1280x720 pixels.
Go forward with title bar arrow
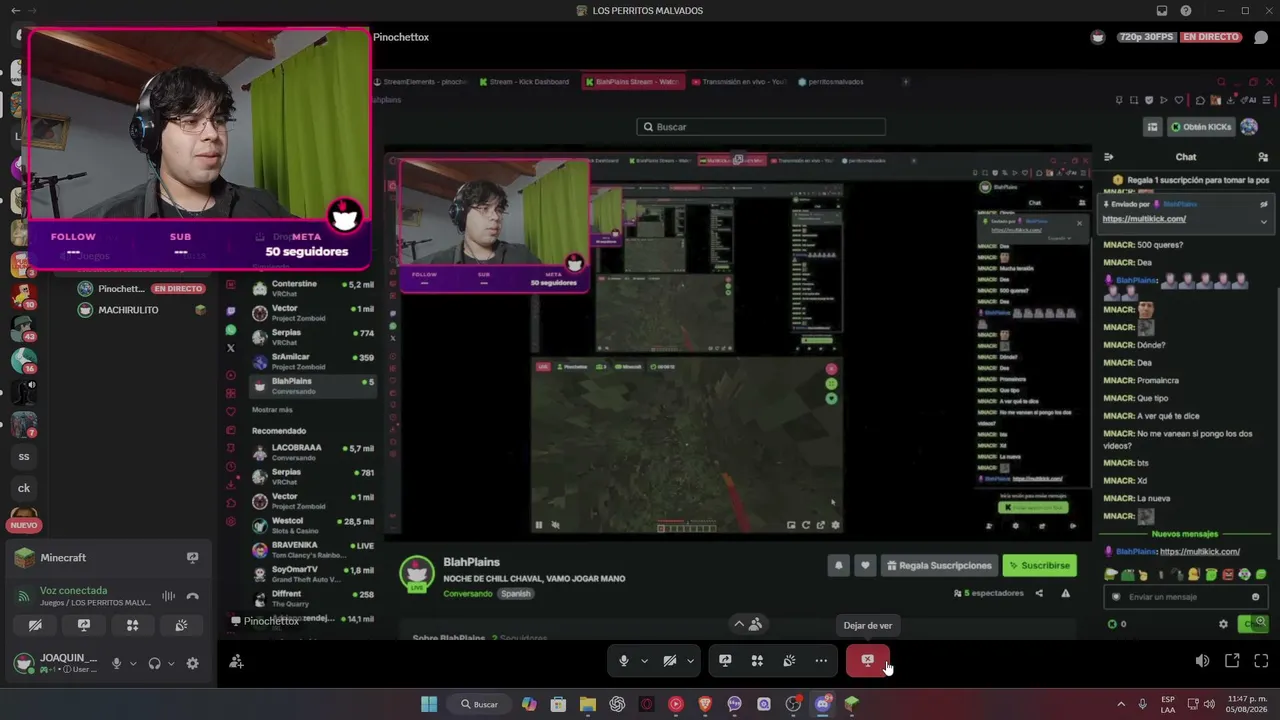click(31, 11)
